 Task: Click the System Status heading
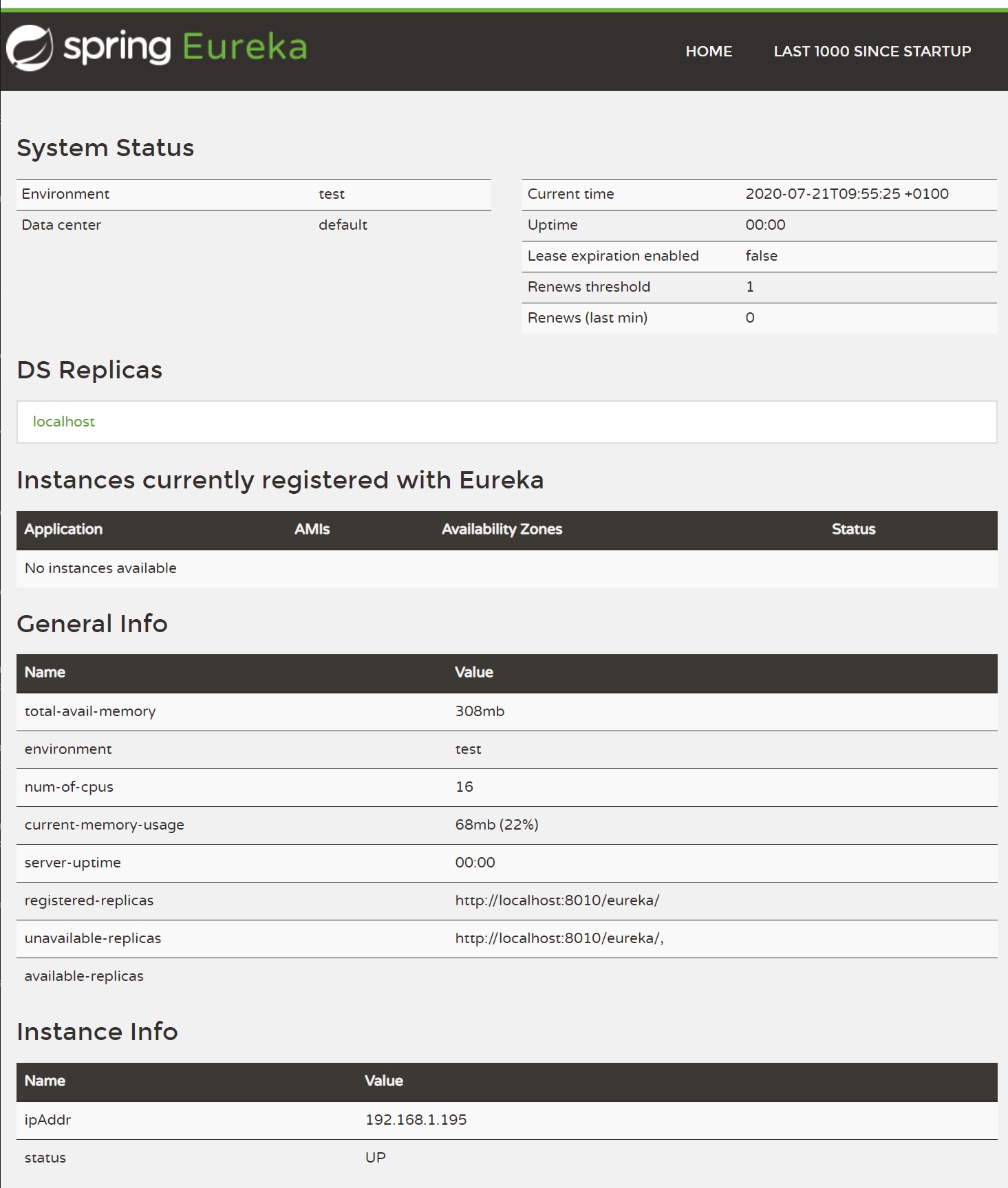[105, 148]
